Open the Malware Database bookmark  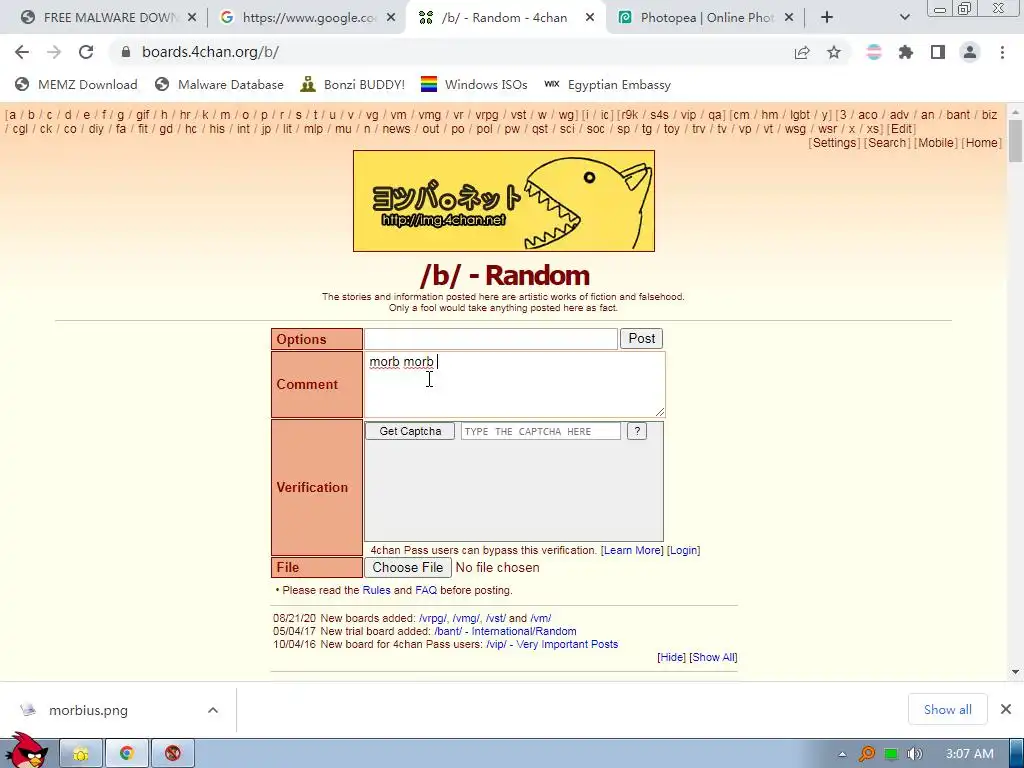coord(219,84)
